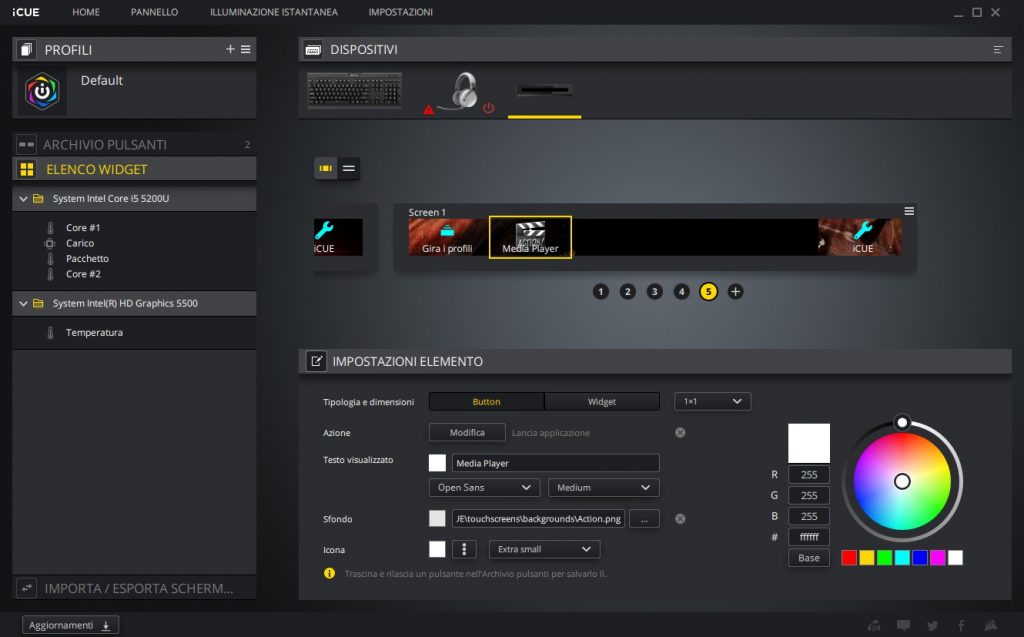Collapse System Intel Core i5 5200U group
This screenshot has height=637, width=1024.
pyautogui.click(x=24, y=199)
